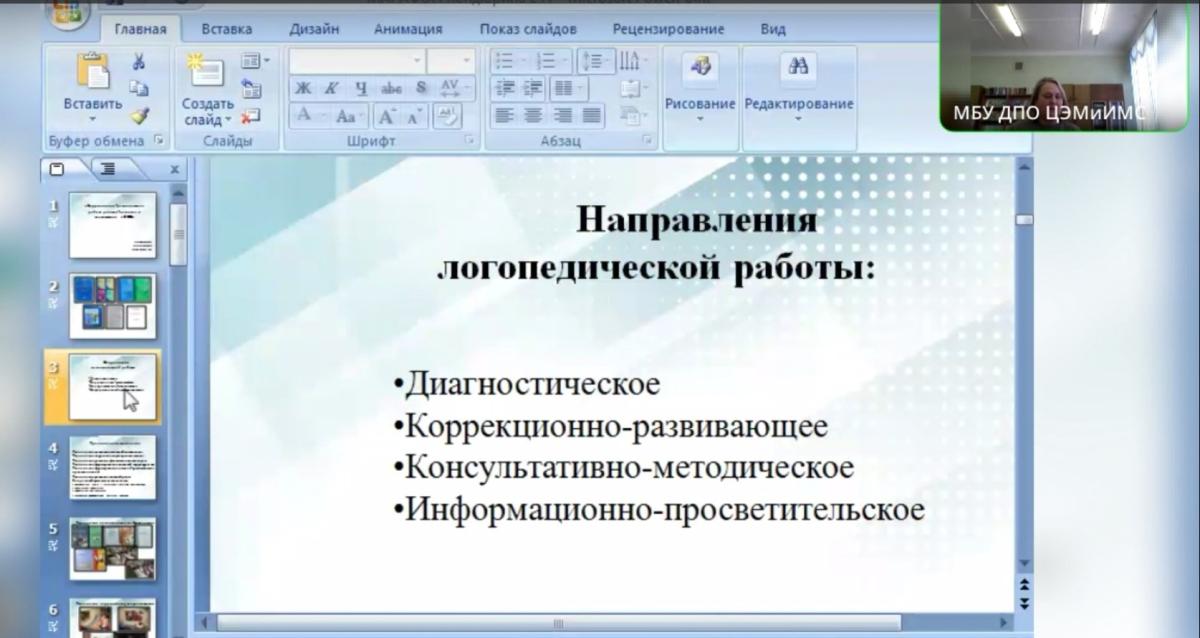Click the decrease list level indent icon
Image resolution: width=1200 pixels, height=638 pixels.
506,88
